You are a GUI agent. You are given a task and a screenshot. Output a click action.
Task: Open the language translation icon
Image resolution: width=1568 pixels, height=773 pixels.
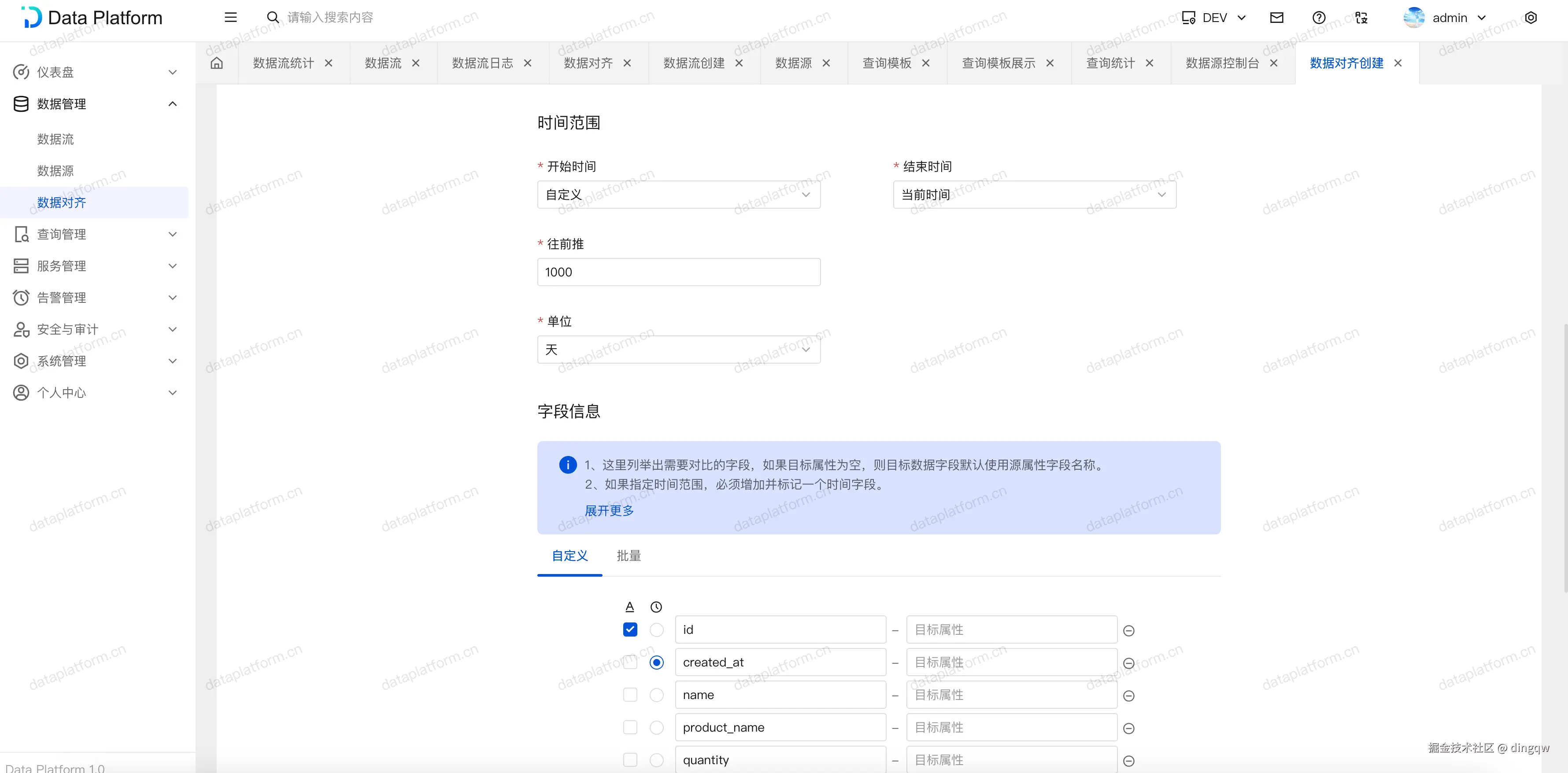(x=1361, y=18)
